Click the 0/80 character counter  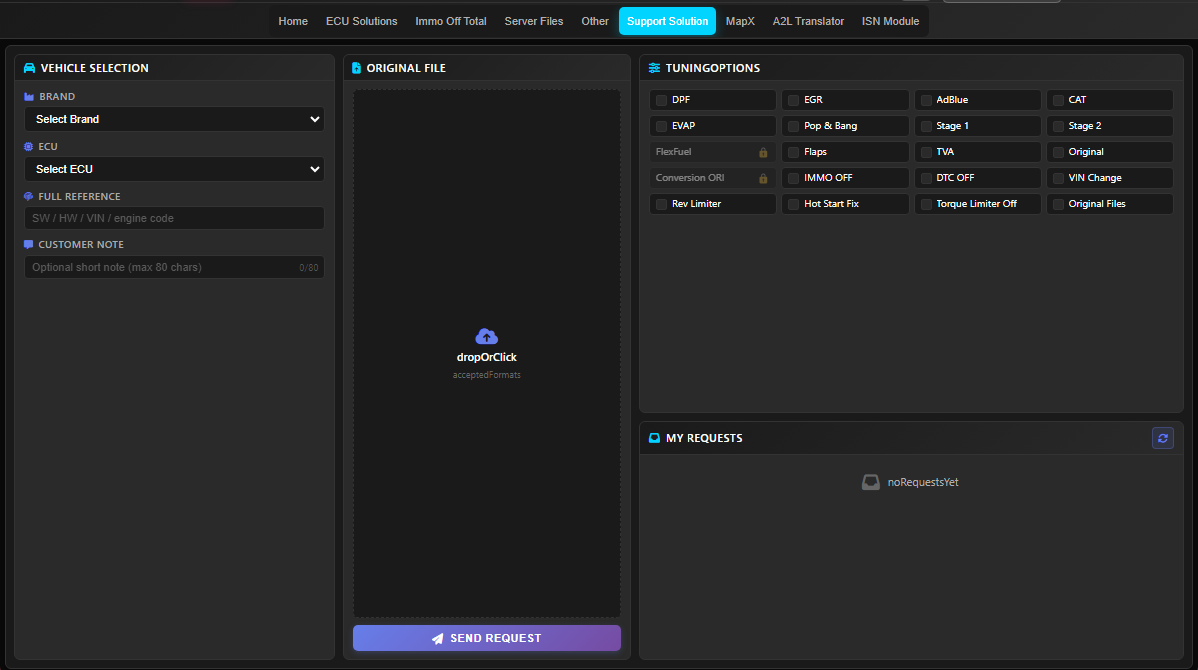tap(309, 267)
